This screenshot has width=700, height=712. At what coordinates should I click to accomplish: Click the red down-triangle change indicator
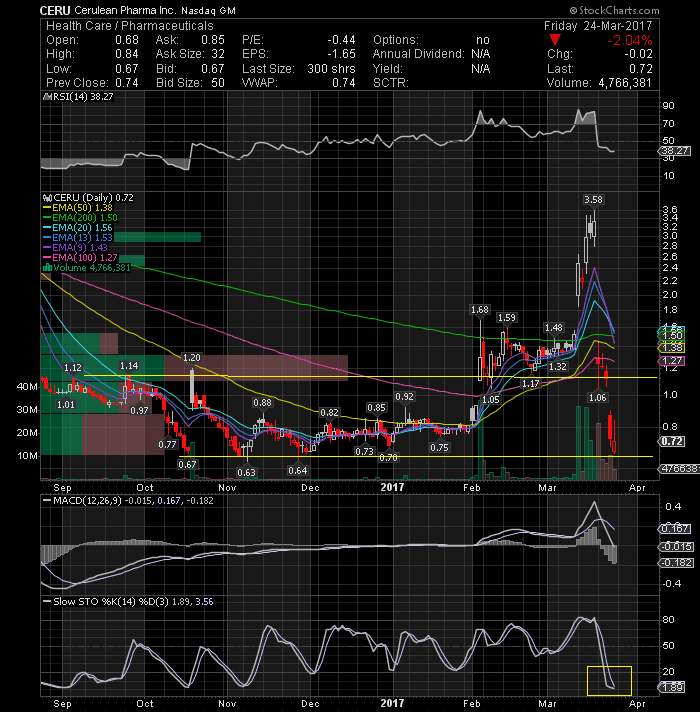tap(555, 40)
